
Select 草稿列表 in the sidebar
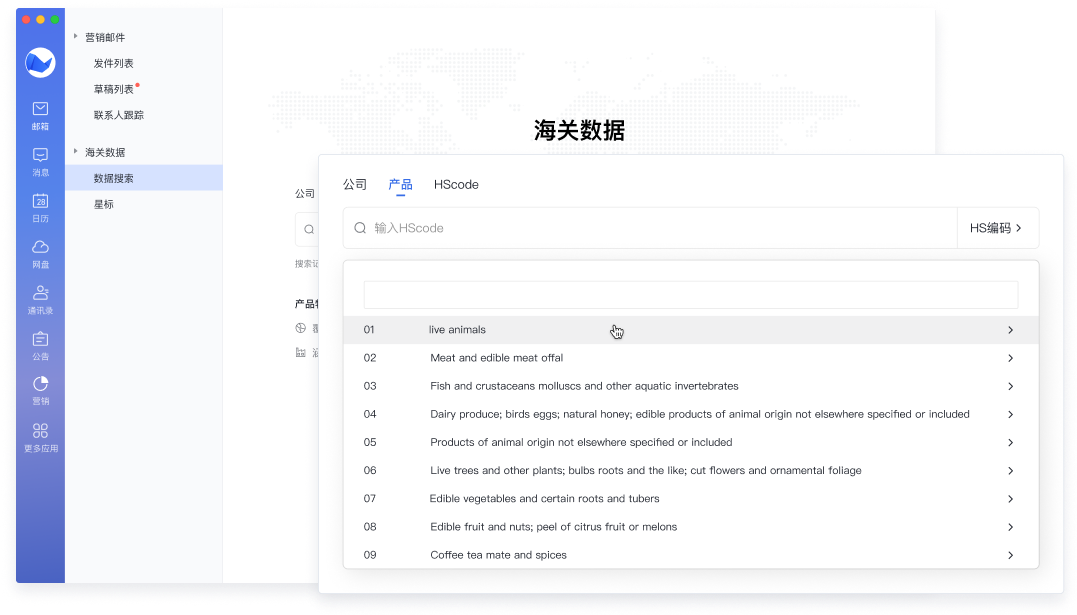click(113, 89)
